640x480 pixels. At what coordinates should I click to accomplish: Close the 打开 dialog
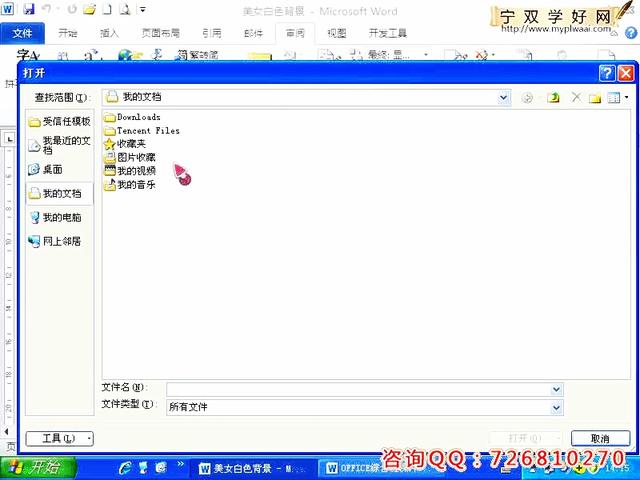[x=626, y=73]
